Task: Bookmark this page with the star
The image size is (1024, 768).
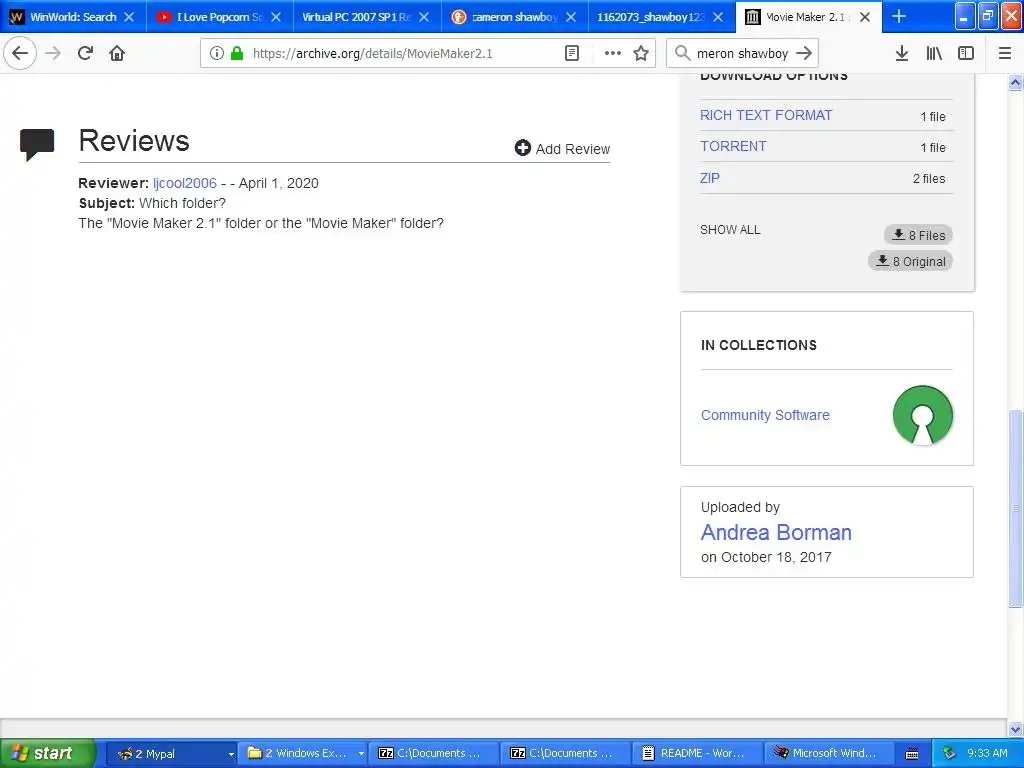Action: 641,53
